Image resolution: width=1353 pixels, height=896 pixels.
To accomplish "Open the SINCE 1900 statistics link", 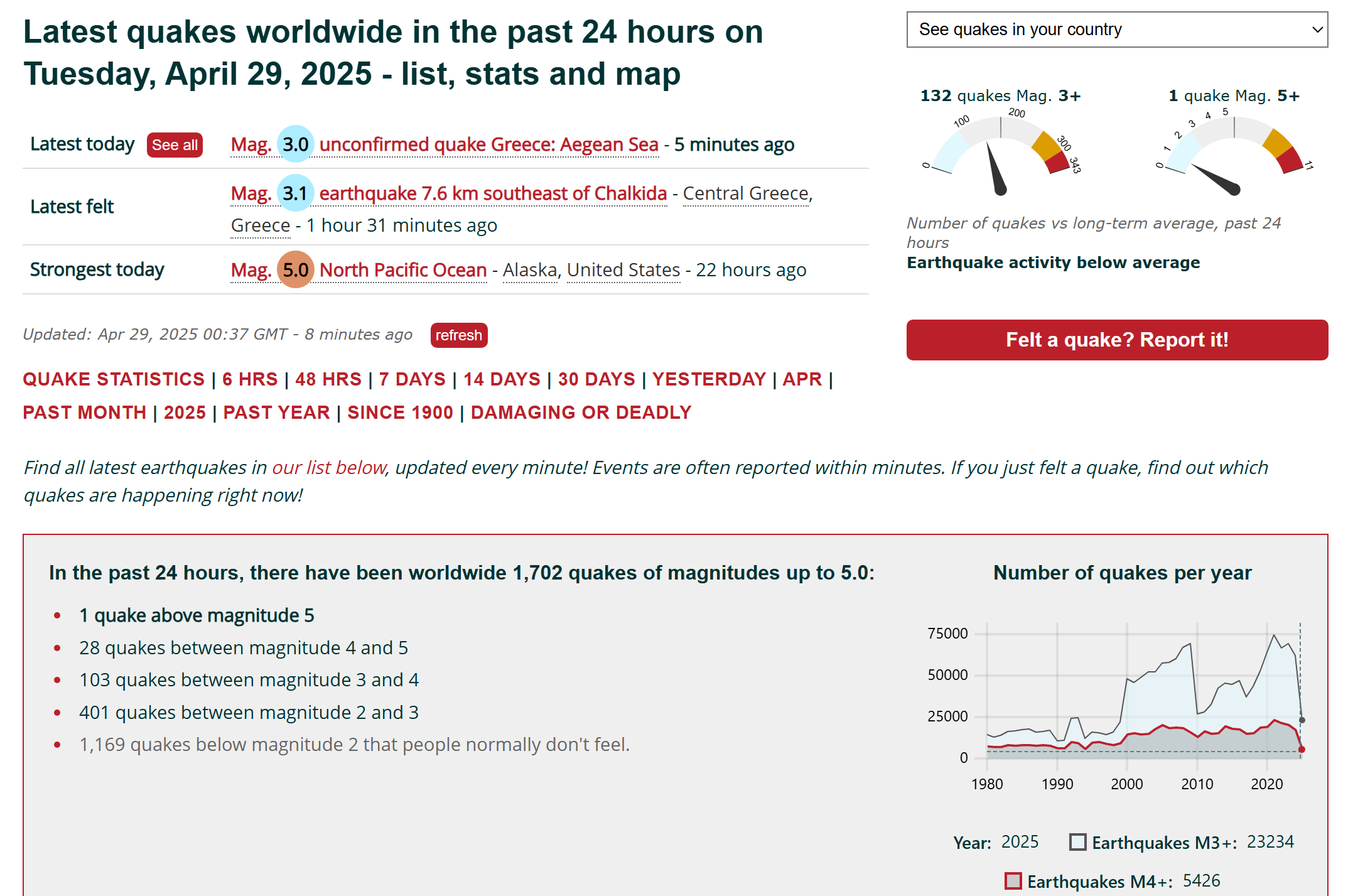I will (x=400, y=413).
